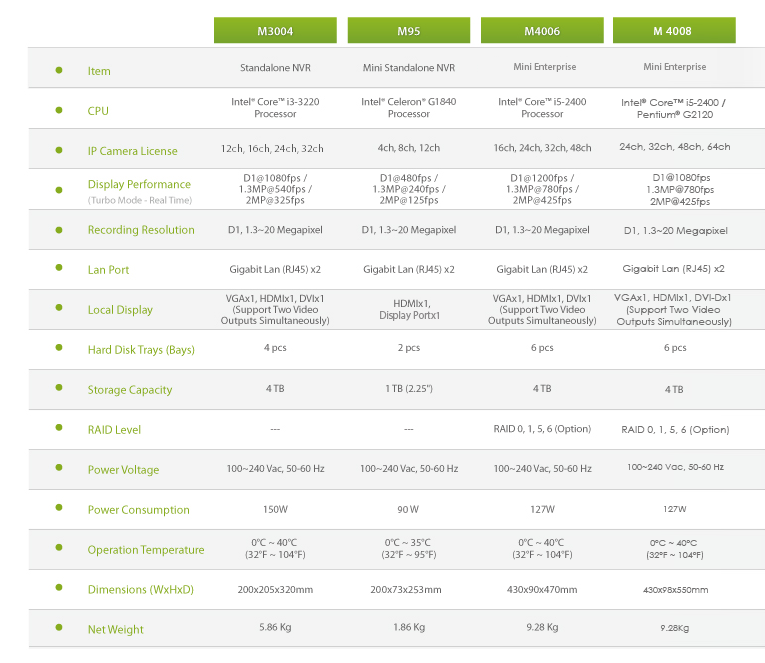Image resolution: width=765 pixels, height=663 pixels.
Task: Click the bullet next to Recording Resolution
Action: [59, 230]
